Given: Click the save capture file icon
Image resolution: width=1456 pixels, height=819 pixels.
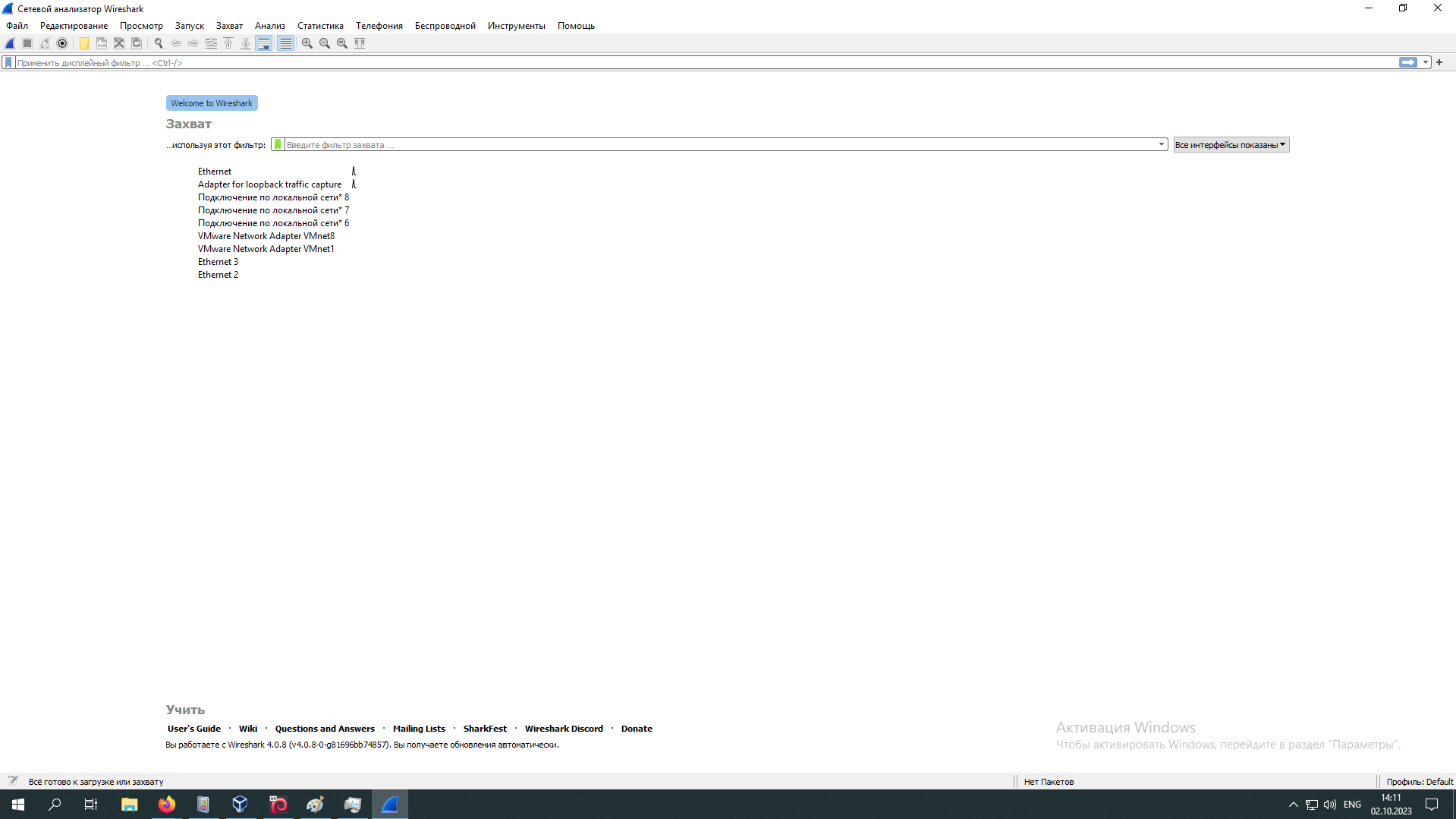Looking at the screenshot, I should coord(102,43).
